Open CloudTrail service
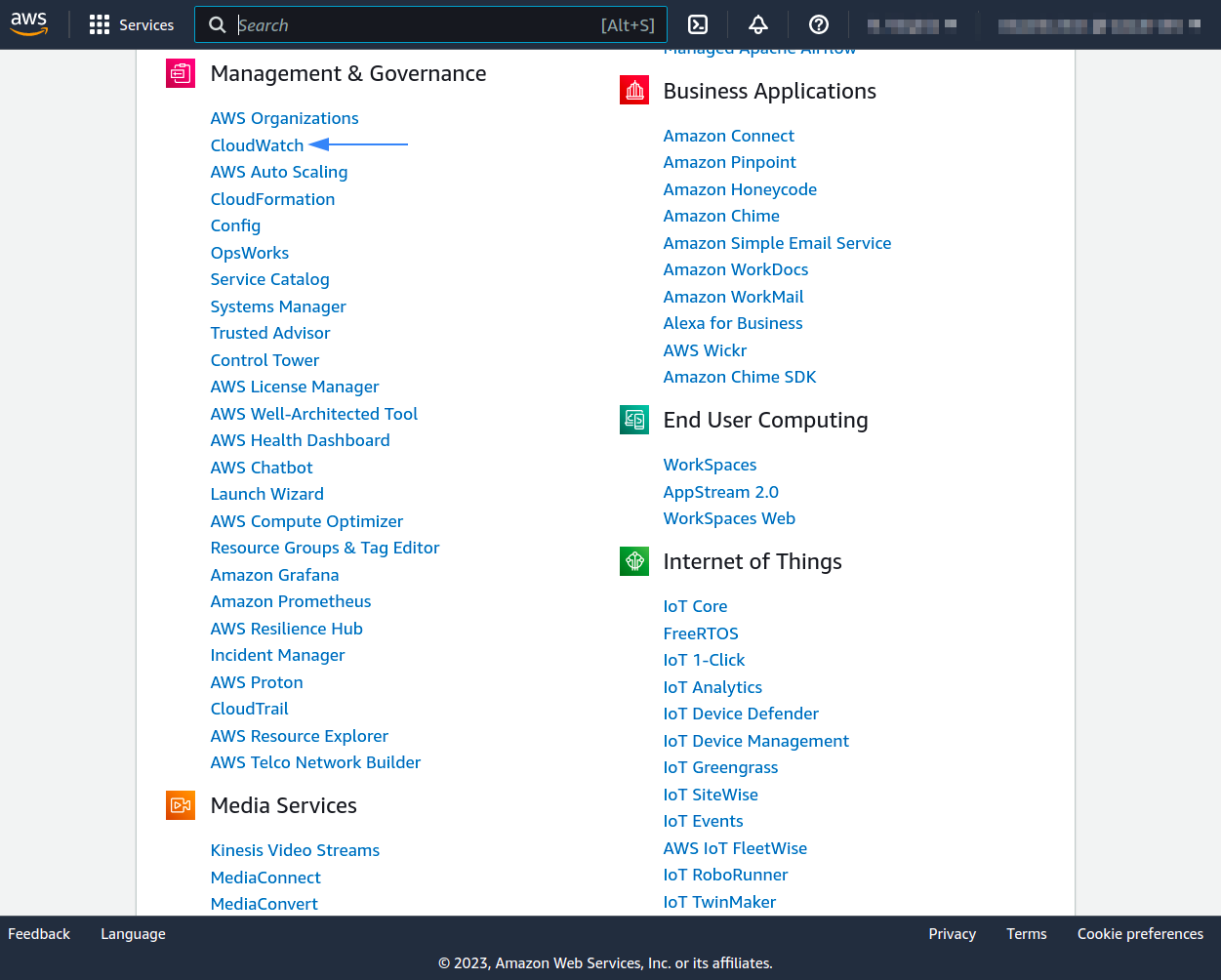 [x=249, y=709]
